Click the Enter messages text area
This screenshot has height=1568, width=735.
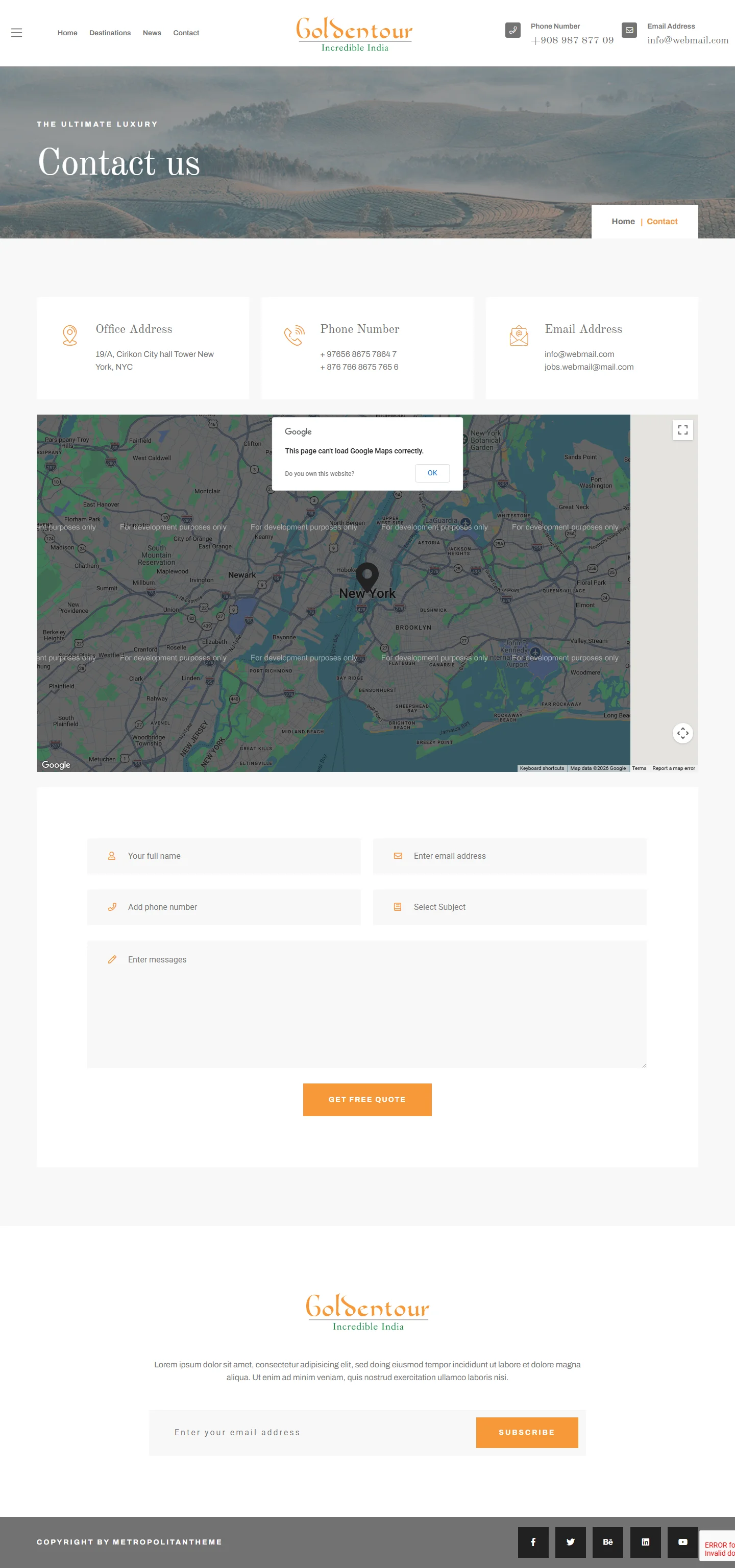coord(366,1004)
